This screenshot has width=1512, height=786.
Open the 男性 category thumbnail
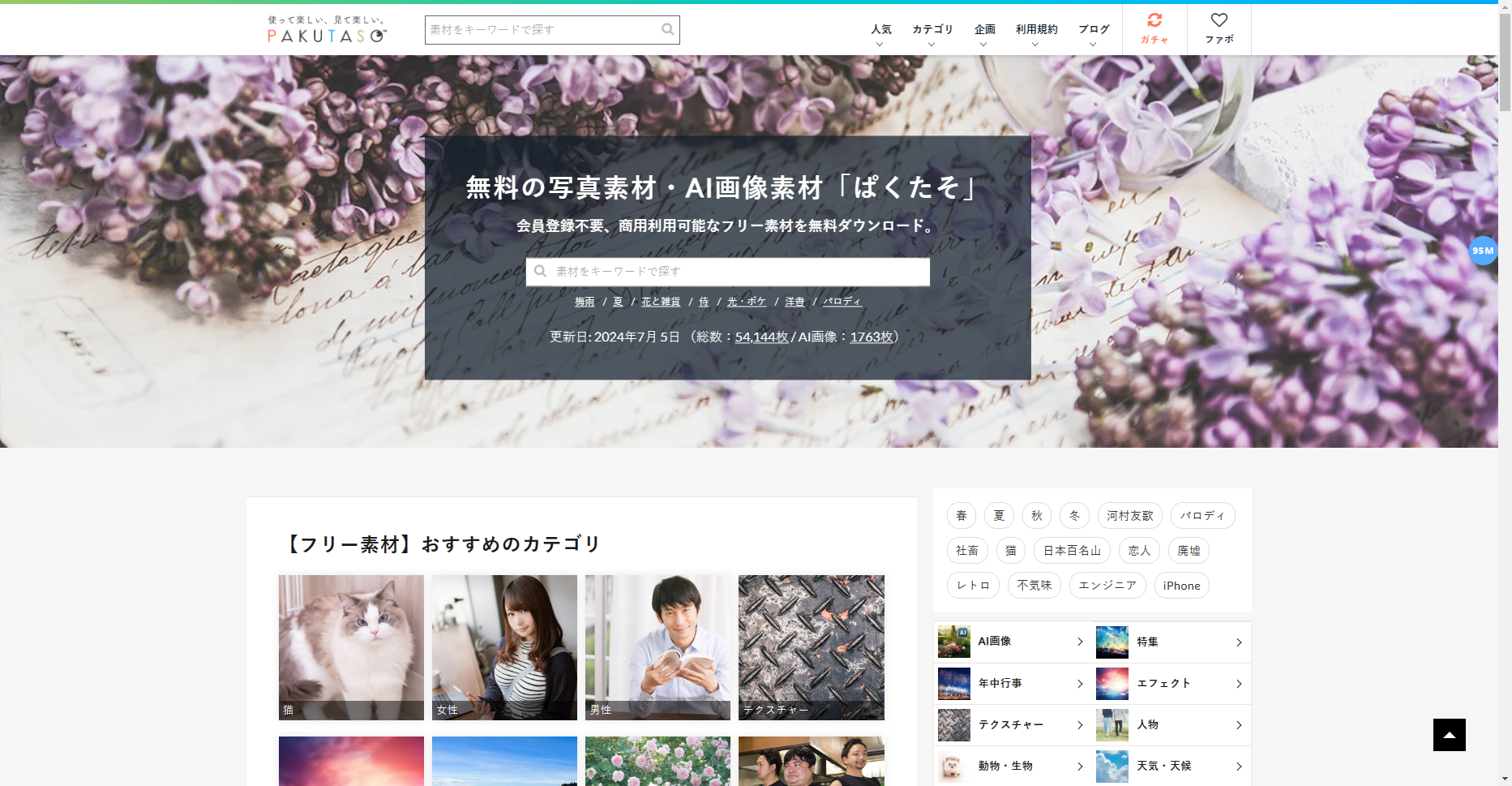click(657, 647)
